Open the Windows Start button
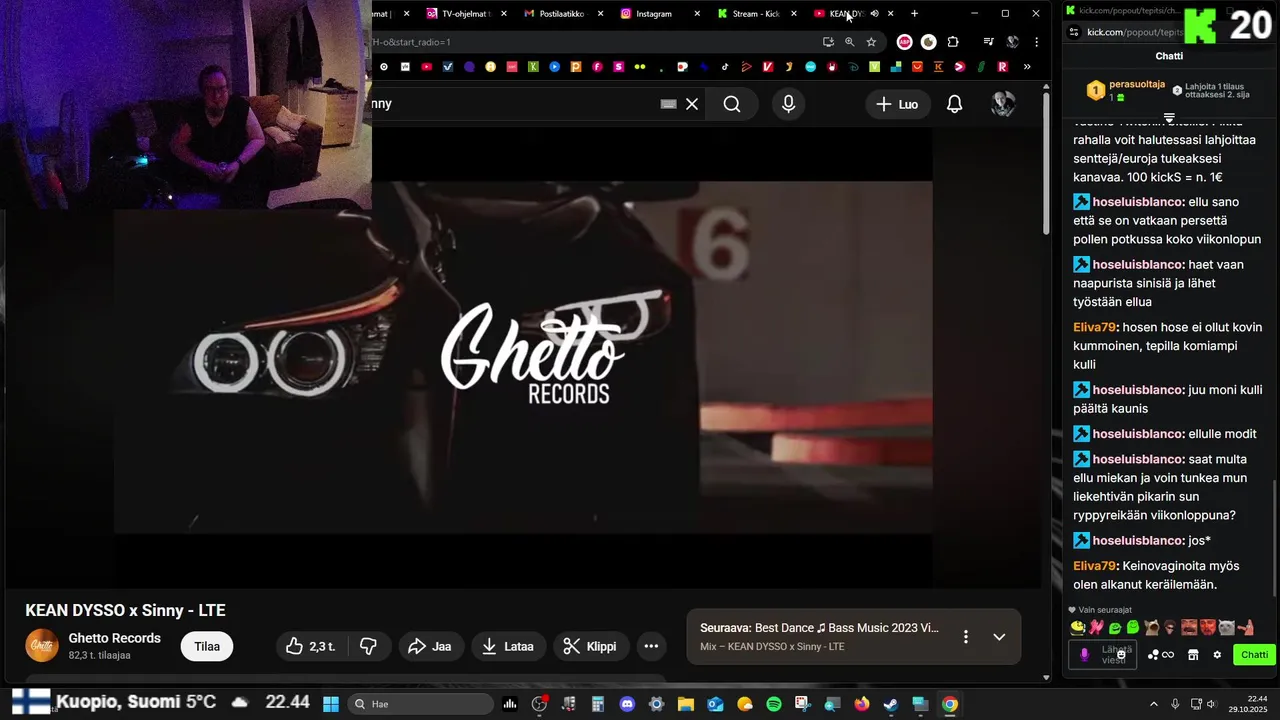 331,704
